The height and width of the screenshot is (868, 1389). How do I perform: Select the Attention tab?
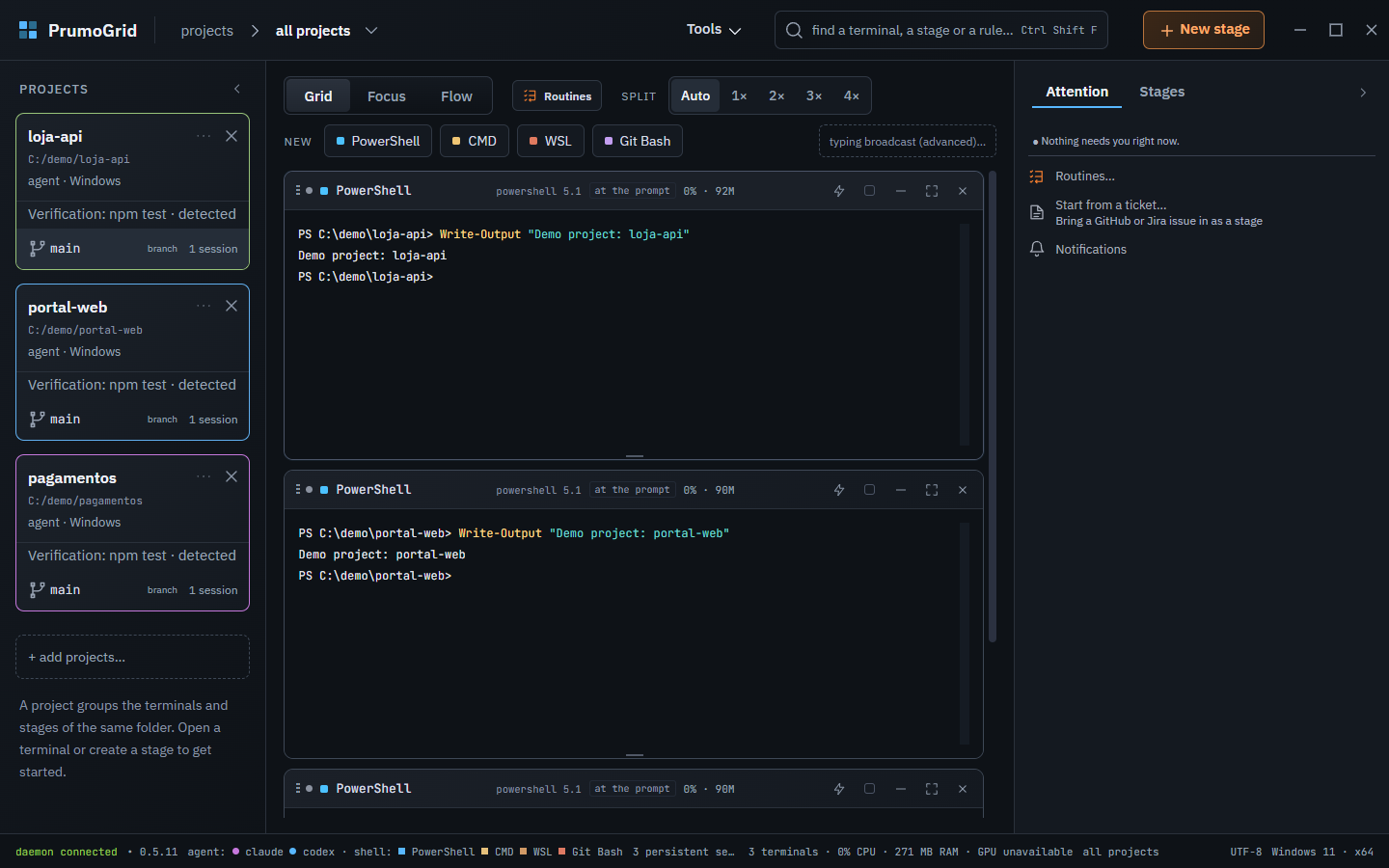coord(1077,92)
